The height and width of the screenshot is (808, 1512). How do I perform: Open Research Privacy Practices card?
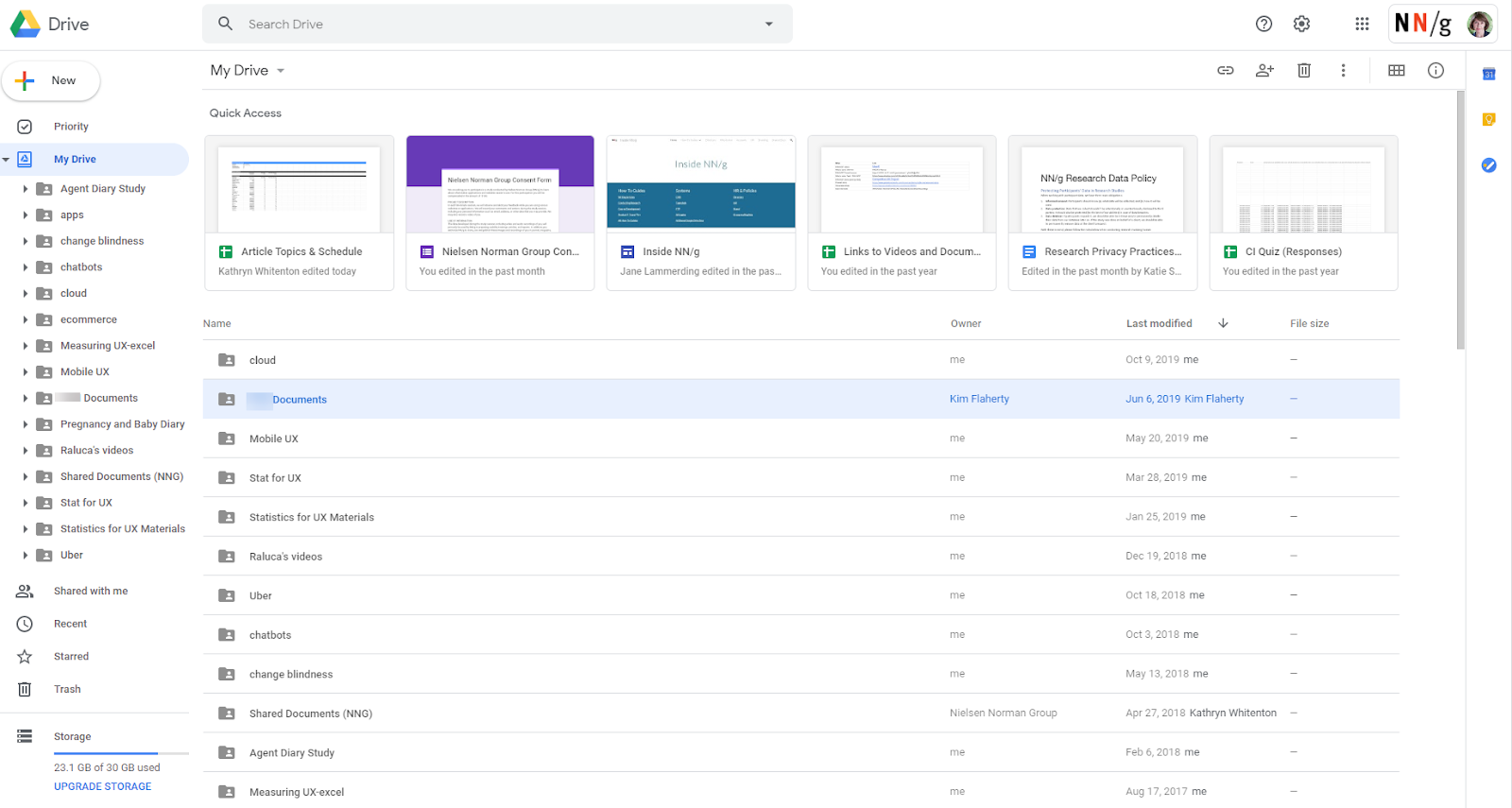(1103, 213)
